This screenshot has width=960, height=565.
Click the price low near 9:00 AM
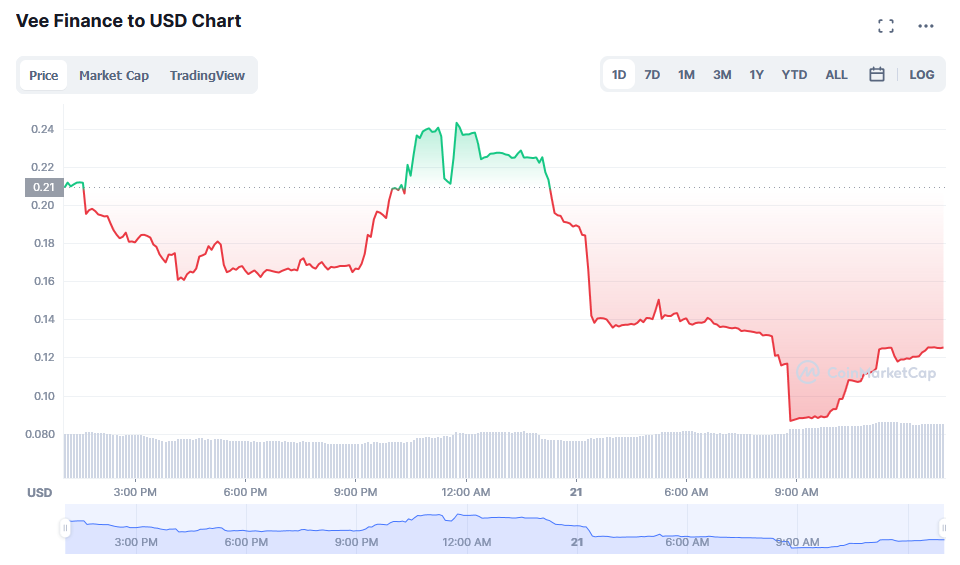pos(791,420)
